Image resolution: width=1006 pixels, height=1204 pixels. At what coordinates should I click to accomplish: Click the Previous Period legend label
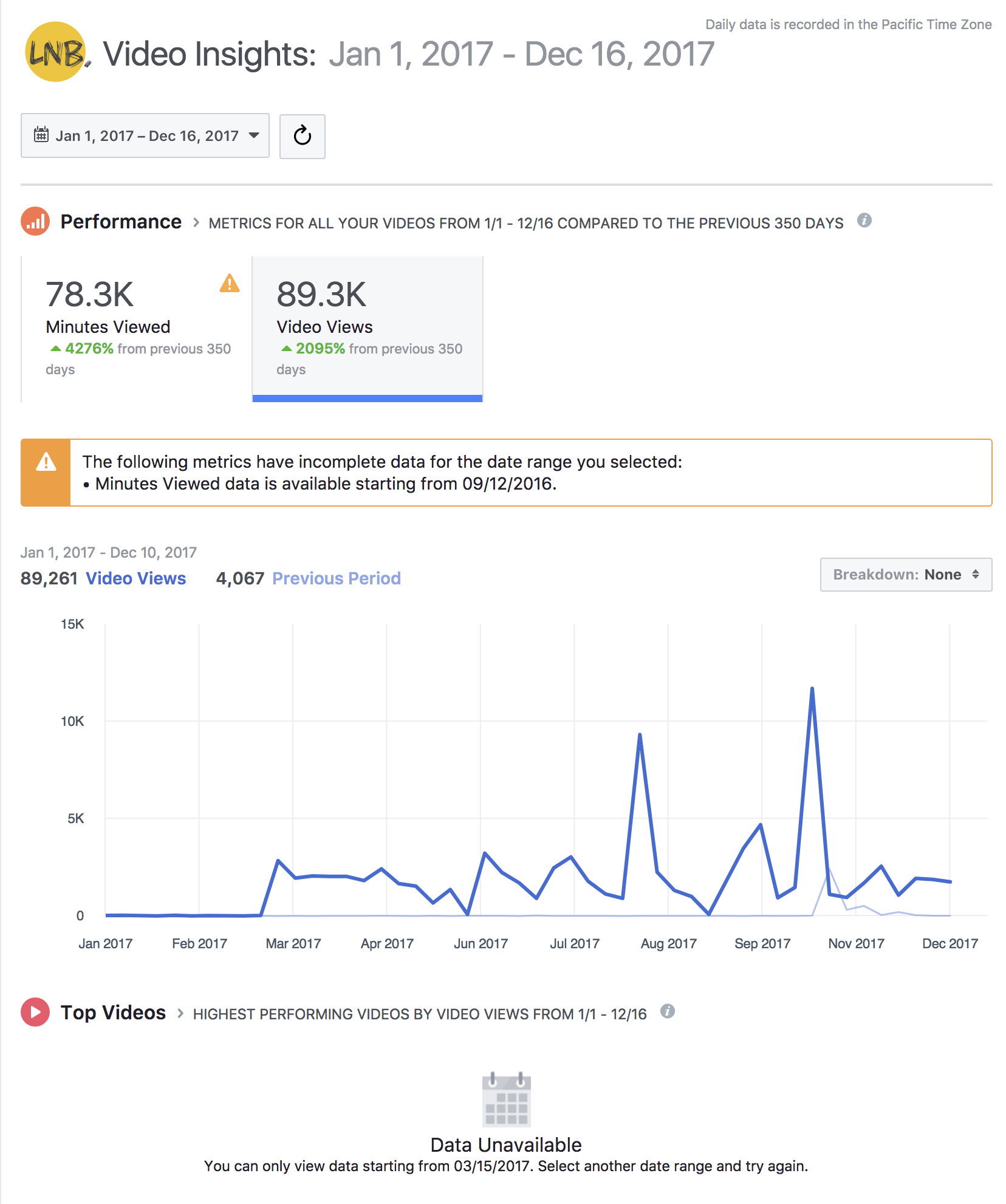click(x=336, y=578)
